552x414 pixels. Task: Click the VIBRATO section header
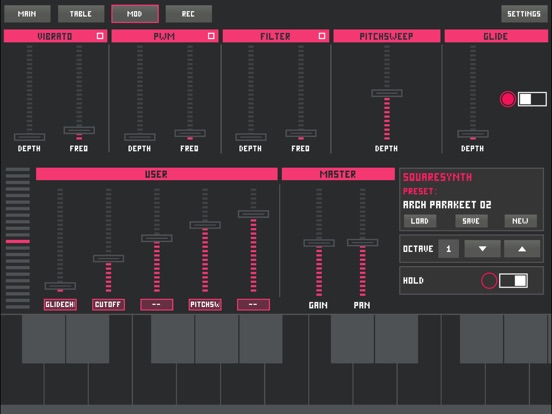coord(55,36)
